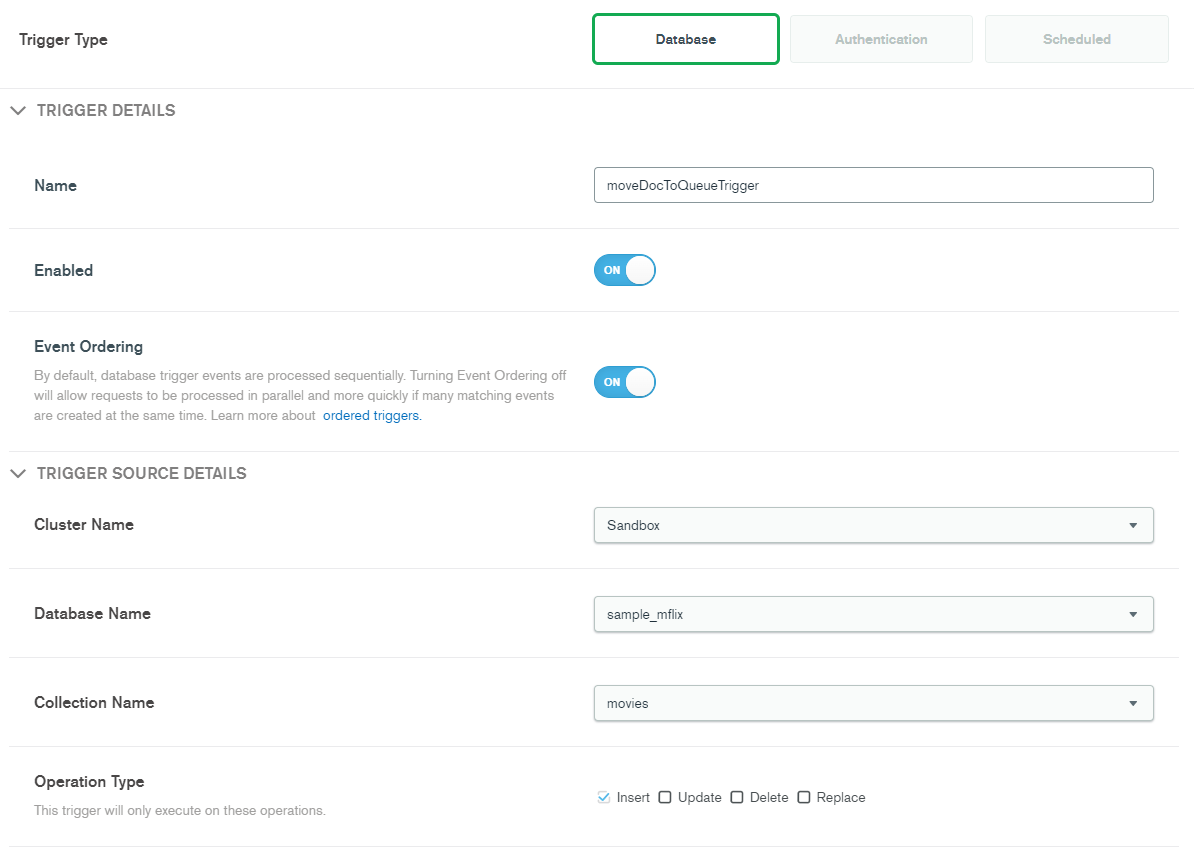Click the sample_mflix dropdown caret icon
This screenshot has width=1196, height=856.
pos(1134,614)
